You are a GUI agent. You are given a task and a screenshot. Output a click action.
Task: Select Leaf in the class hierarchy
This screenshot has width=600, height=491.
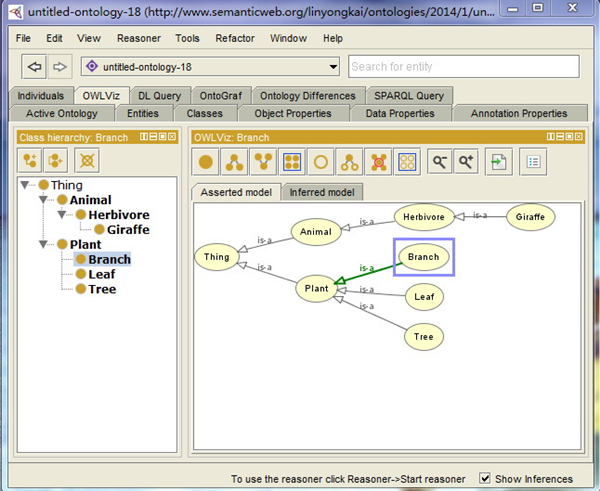[x=101, y=274]
